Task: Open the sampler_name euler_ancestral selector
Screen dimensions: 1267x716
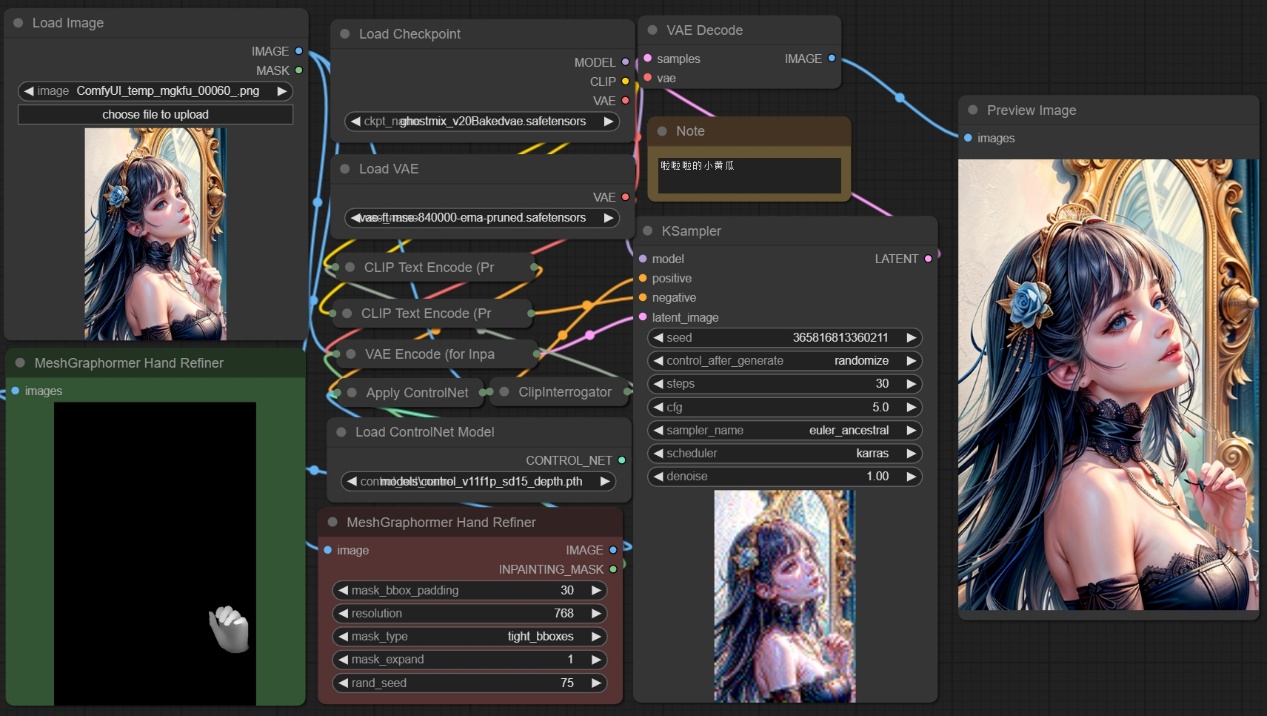Action: click(784, 431)
